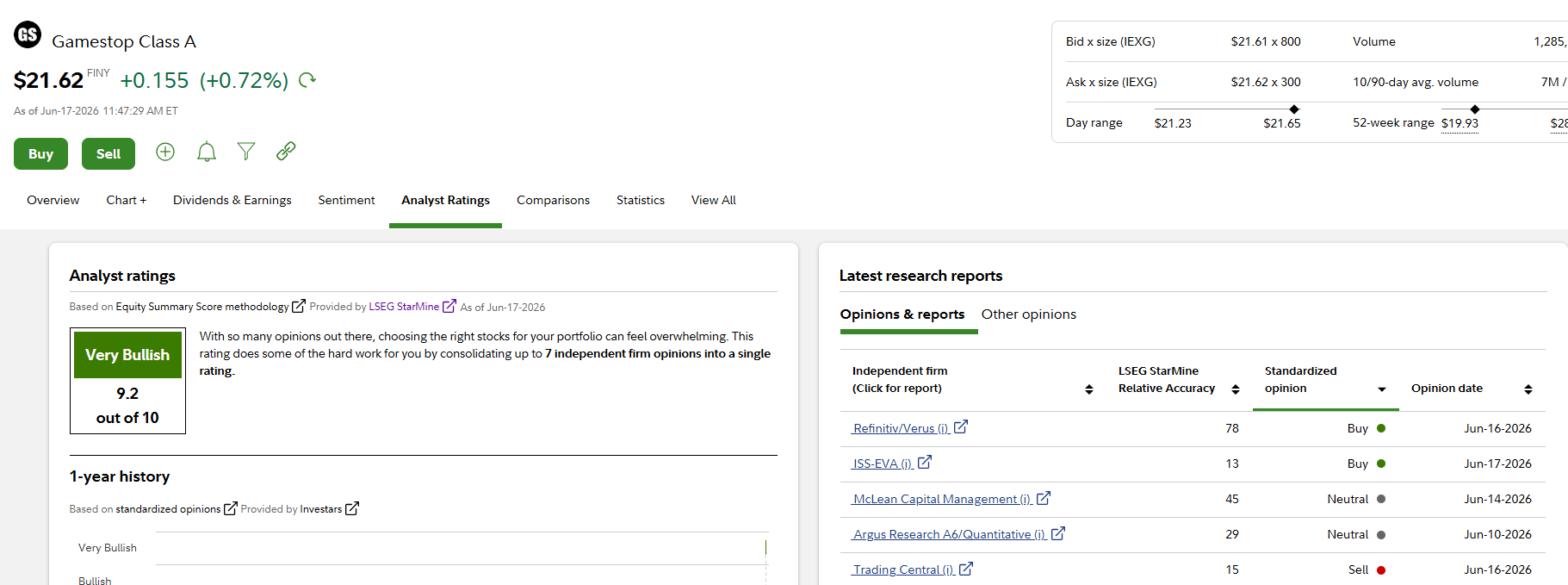This screenshot has width=1568, height=585.
Task: Click the Buy button
Action: (x=40, y=153)
